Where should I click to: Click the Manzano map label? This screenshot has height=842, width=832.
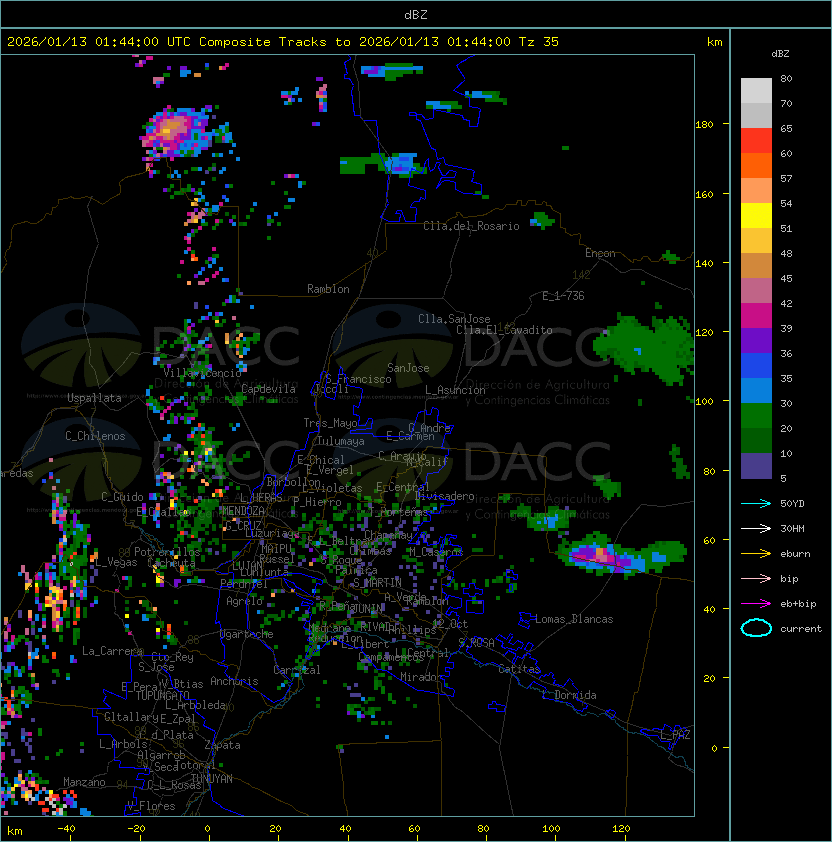click(84, 782)
